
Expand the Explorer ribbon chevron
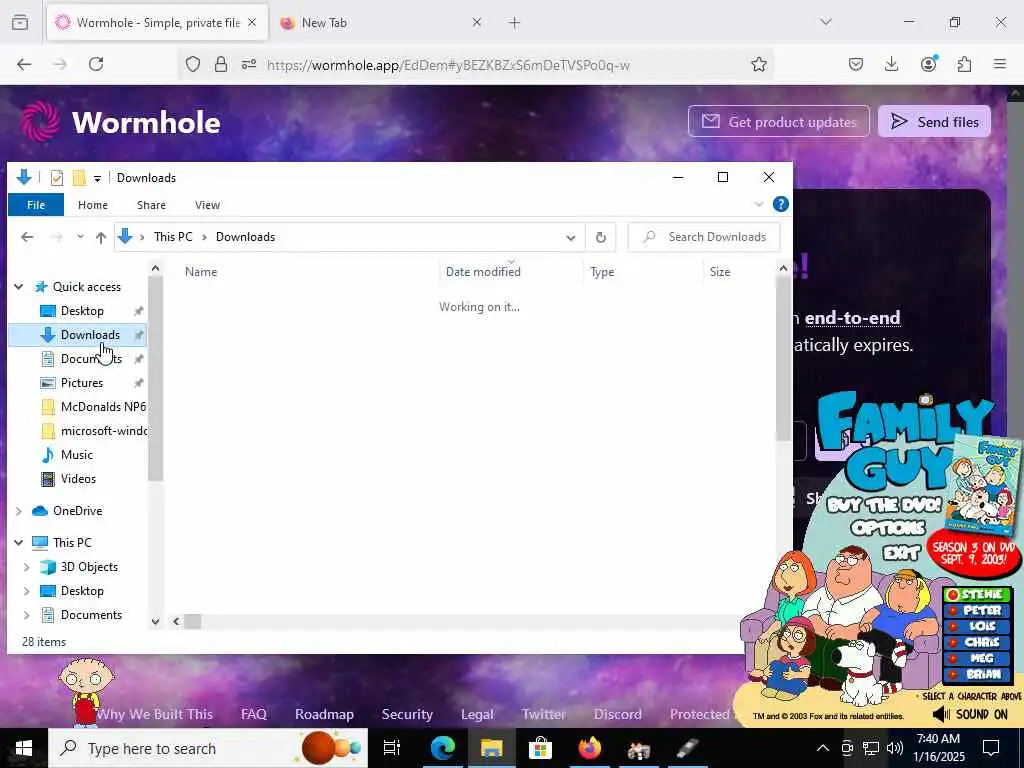(759, 204)
